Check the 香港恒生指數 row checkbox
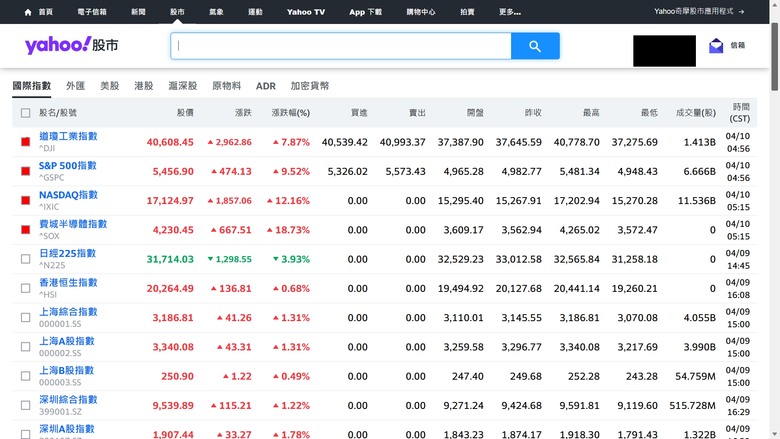780x439 pixels. 25,288
